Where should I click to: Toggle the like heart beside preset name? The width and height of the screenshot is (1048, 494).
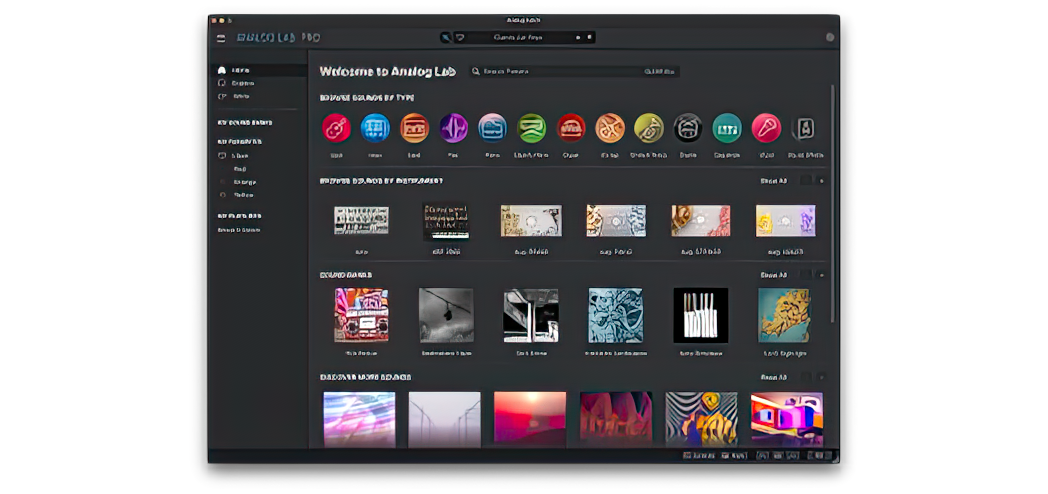(x=460, y=38)
